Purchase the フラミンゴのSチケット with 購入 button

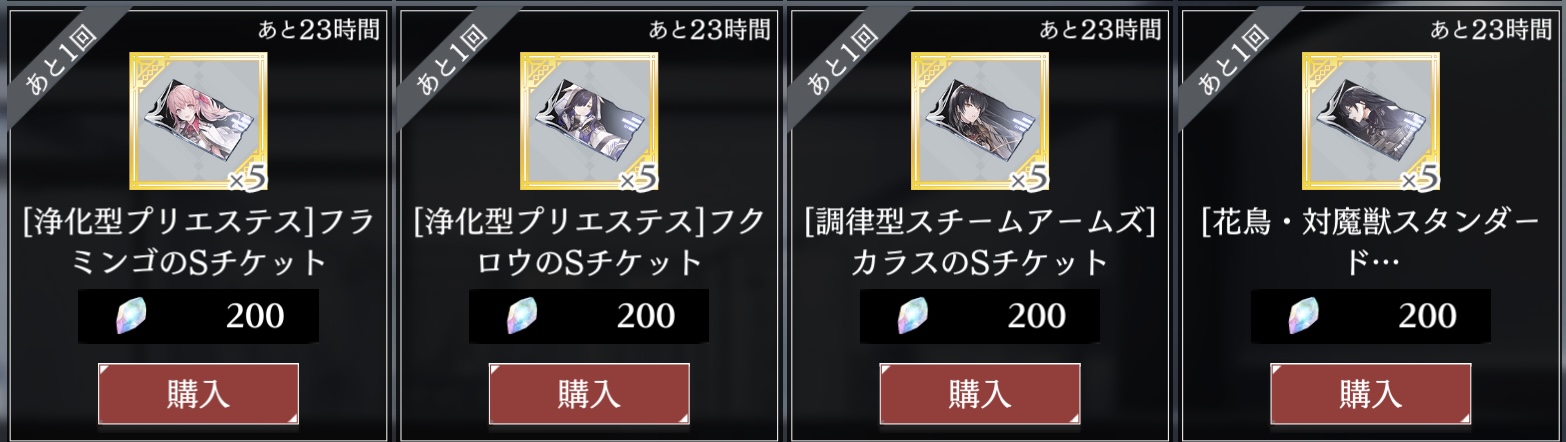[x=198, y=393]
